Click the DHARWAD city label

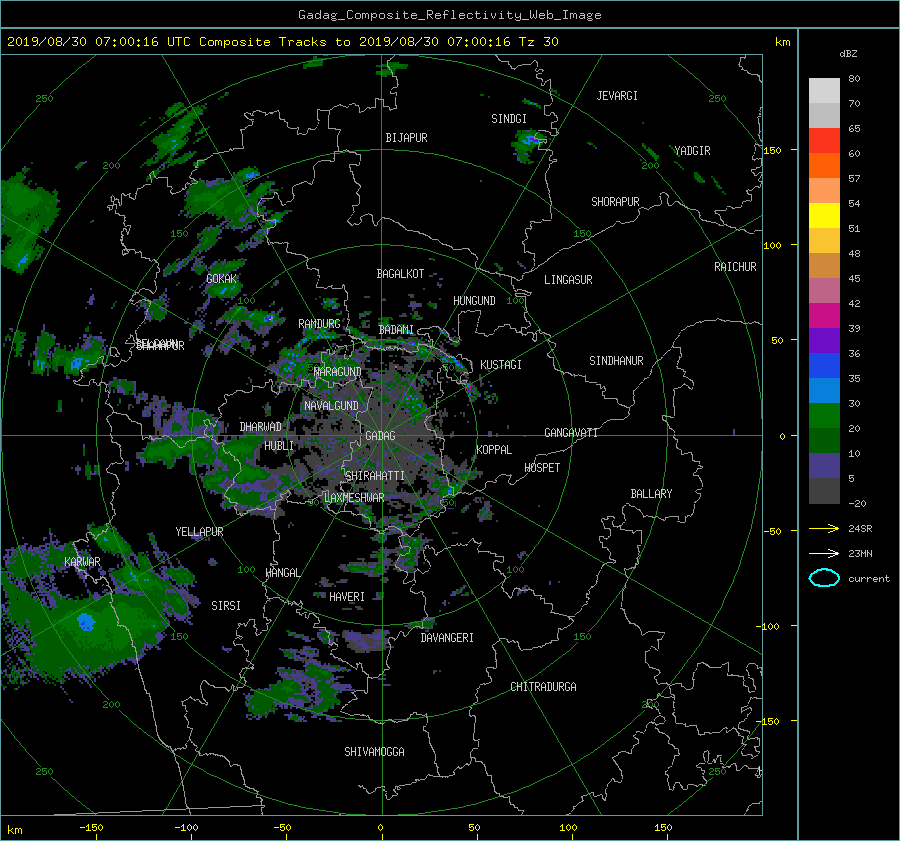[x=261, y=427]
